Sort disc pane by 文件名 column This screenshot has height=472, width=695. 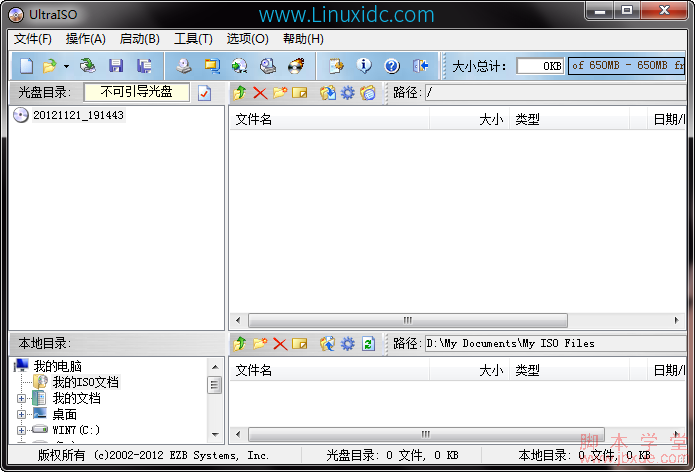(x=329, y=119)
